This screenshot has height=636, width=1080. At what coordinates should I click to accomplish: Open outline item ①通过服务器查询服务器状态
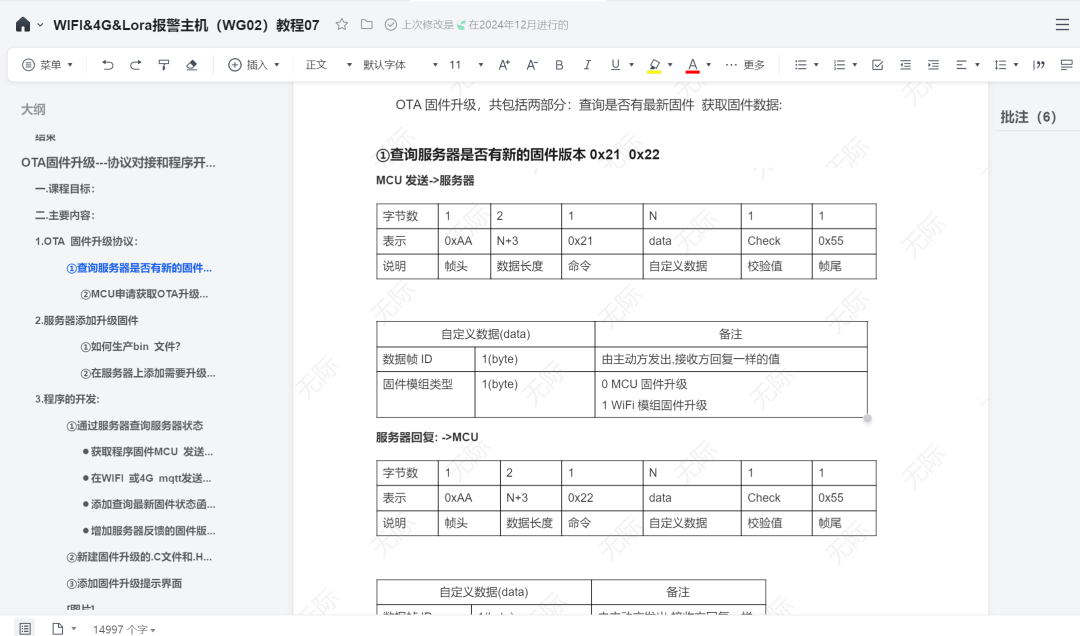[x=134, y=426]
